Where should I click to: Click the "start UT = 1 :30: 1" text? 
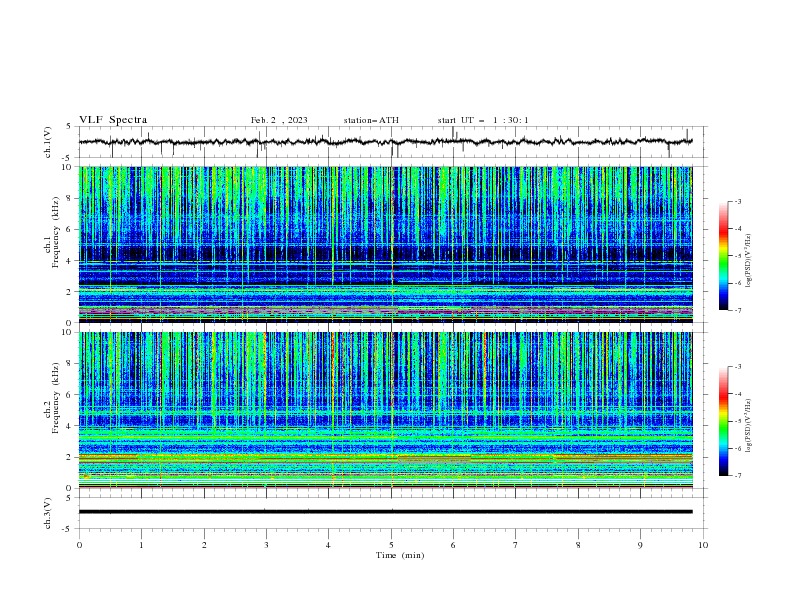click(483, 120)
